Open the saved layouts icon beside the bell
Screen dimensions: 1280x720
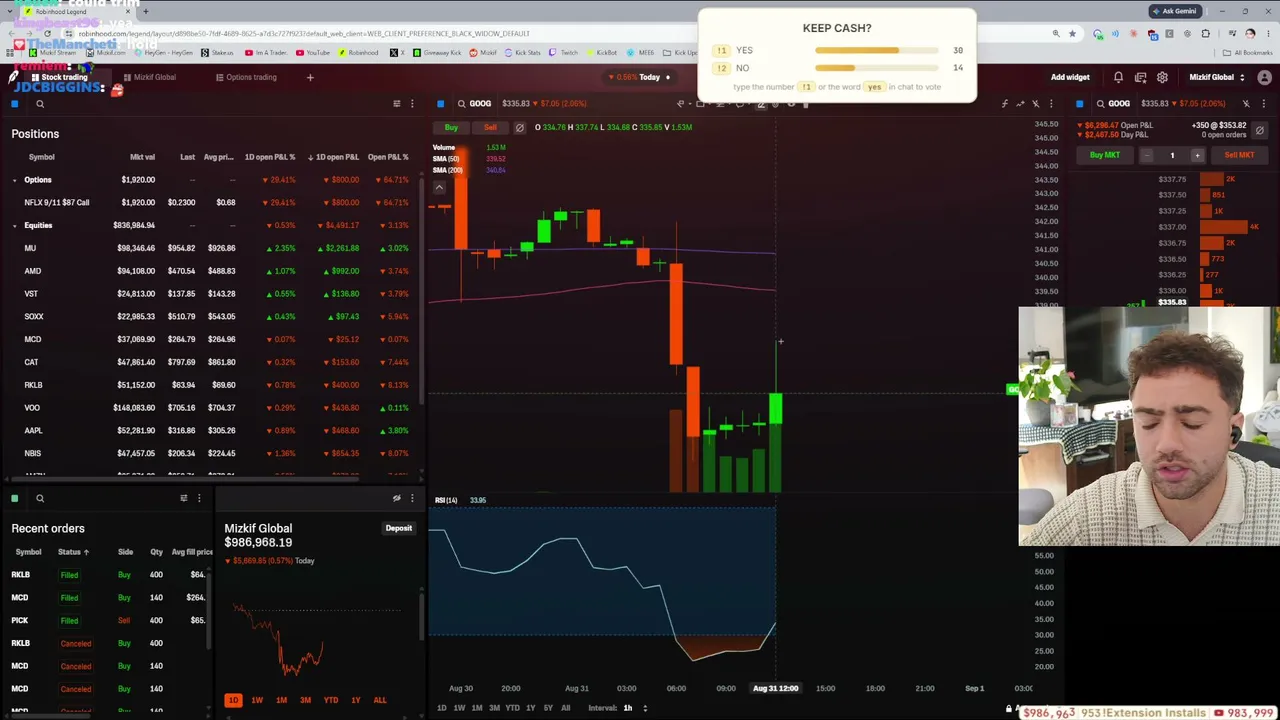[x=1140, y=77]
